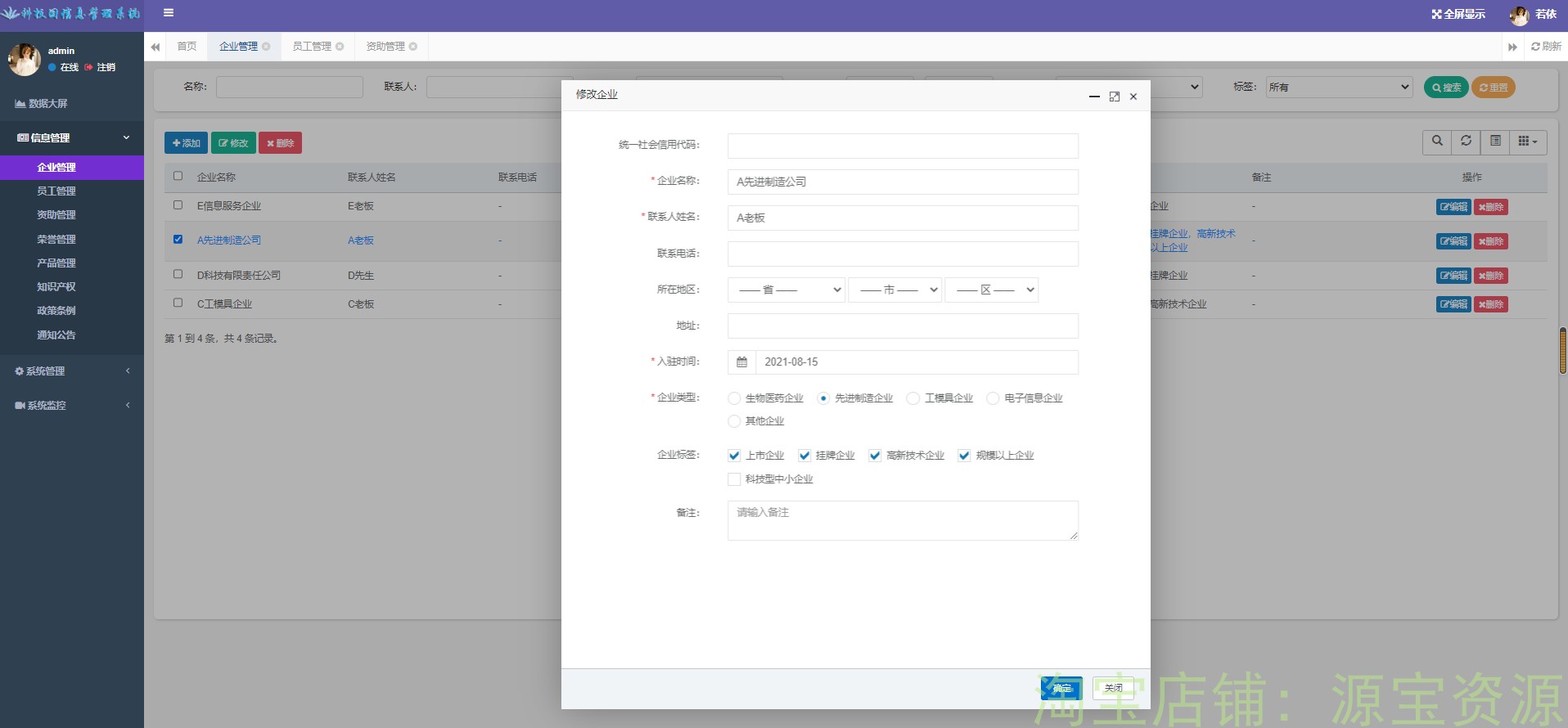Viewport: 1568px width, 728px height.
Task: Close the 员工管理 tab with its x icon
Action: tap(340, 47)
